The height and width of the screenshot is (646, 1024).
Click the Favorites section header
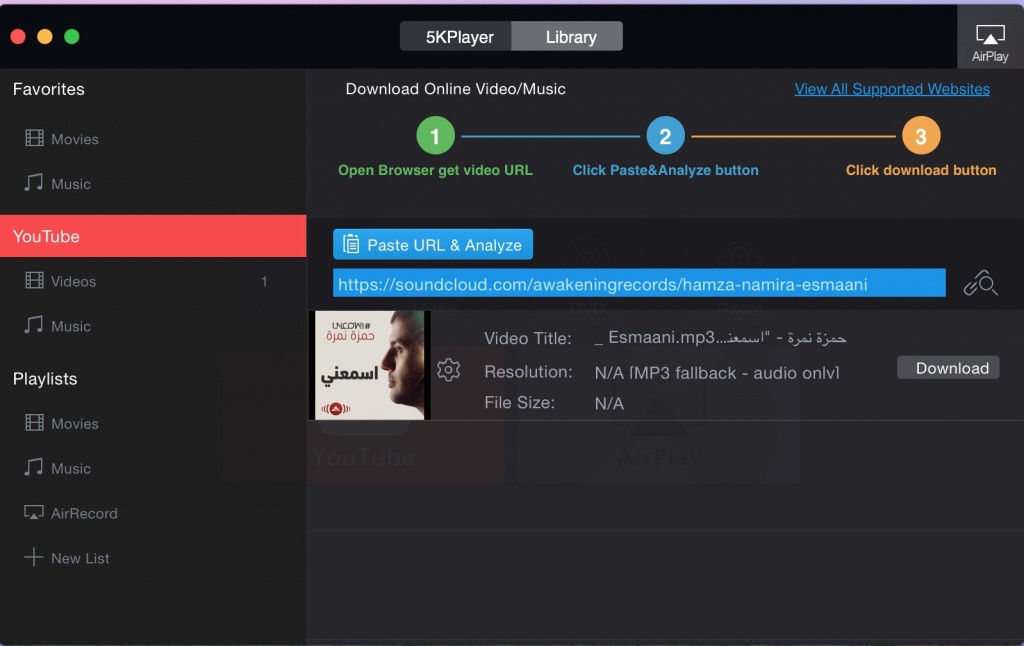point(49,89)
